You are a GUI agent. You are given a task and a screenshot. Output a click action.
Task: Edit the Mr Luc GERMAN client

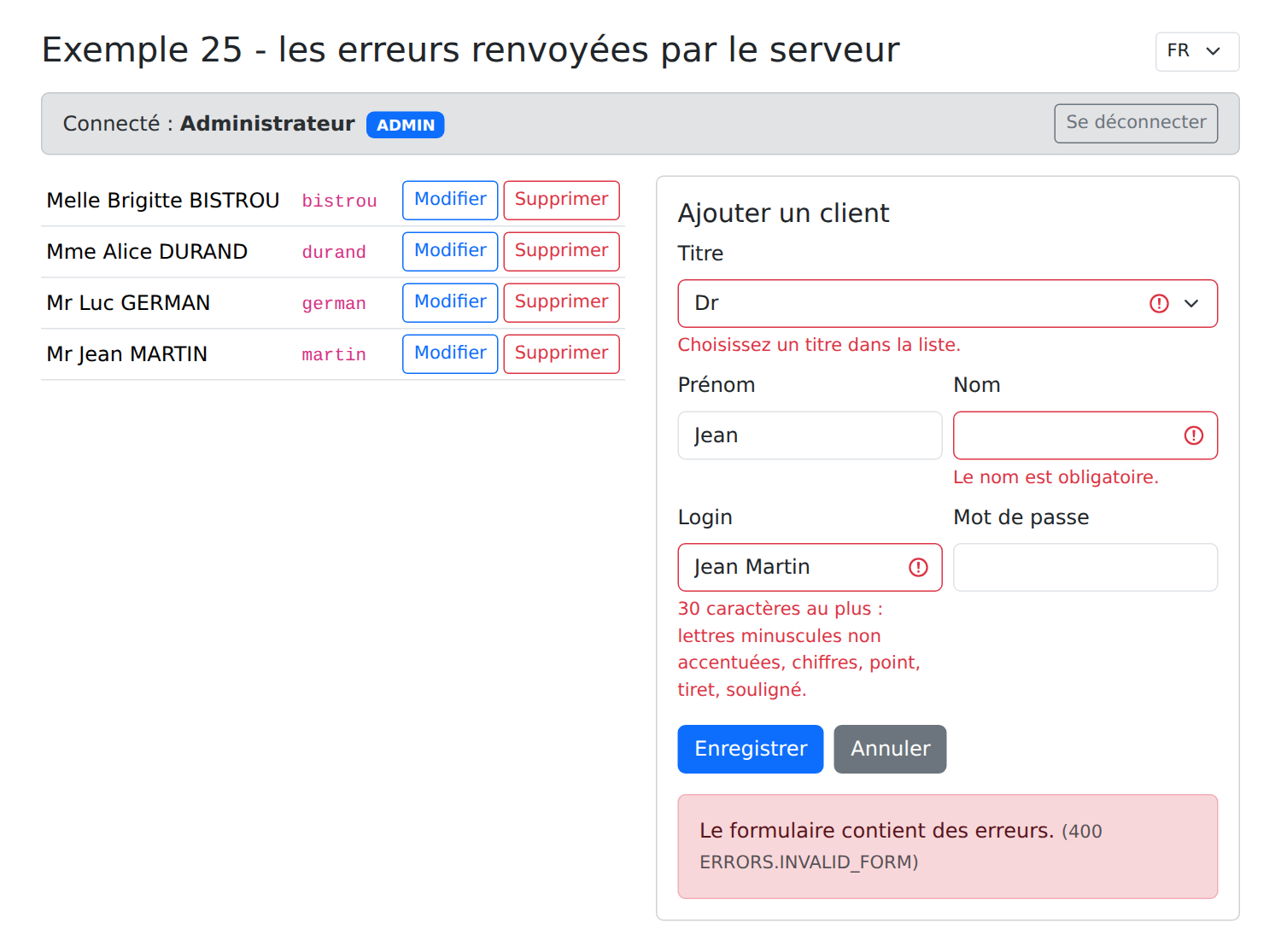pos(450,302)
